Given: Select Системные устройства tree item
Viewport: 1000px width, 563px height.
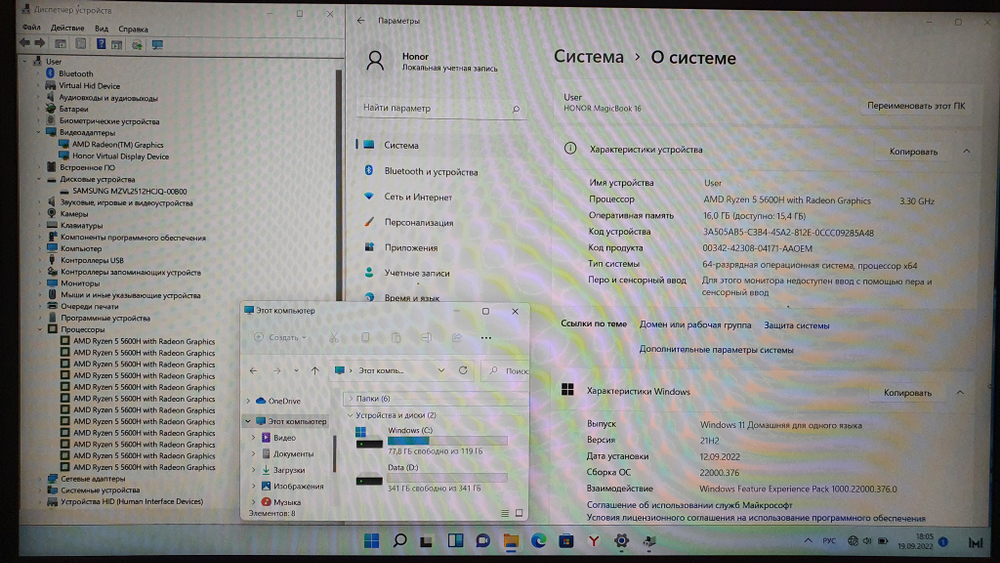Looking at the screenshot, I should (100, 490).
